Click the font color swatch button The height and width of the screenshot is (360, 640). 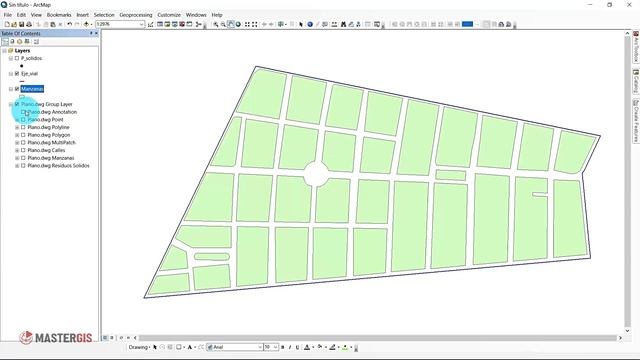point(307,347)
